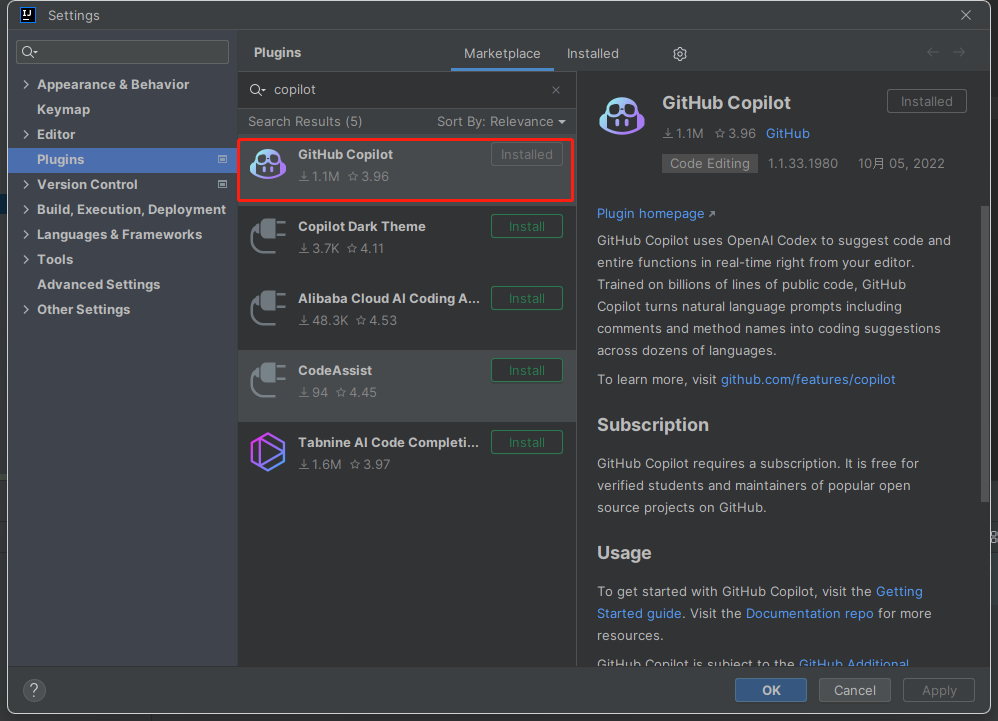Click the project-level icon beside Version Control
Viewport: 998px width, 721px height.
click(x=222, y=185)
